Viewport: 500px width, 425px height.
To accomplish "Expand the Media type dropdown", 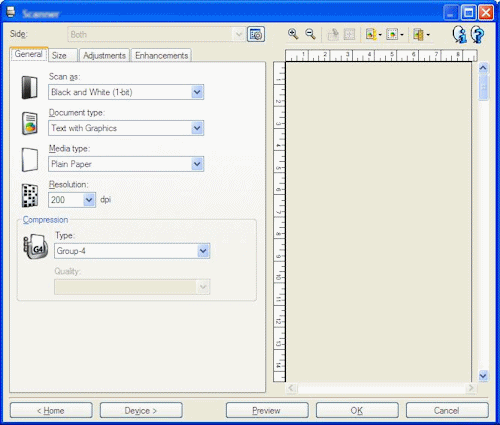I will coord(197,164).
